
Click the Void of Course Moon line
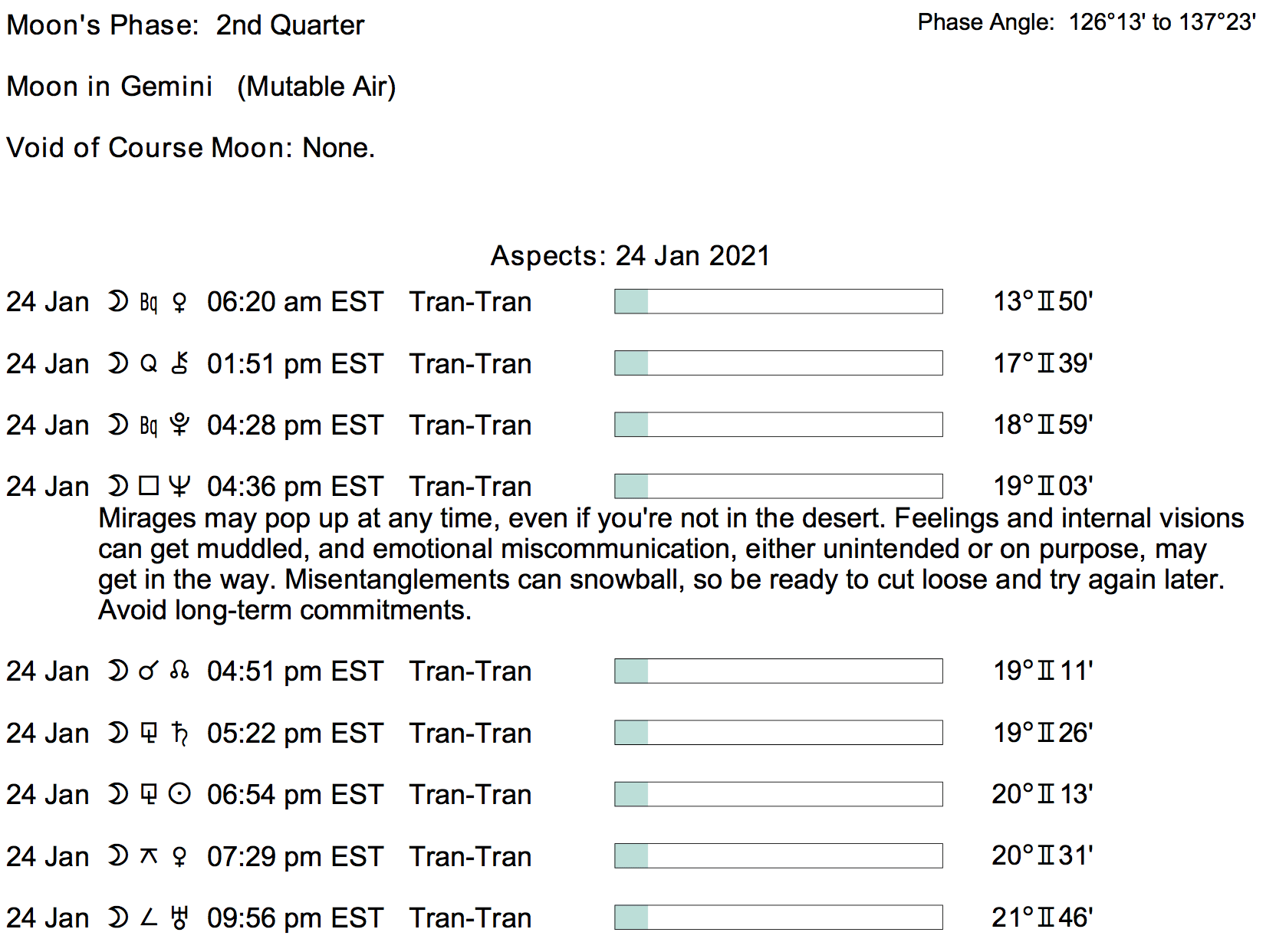[x=190, y=148]
